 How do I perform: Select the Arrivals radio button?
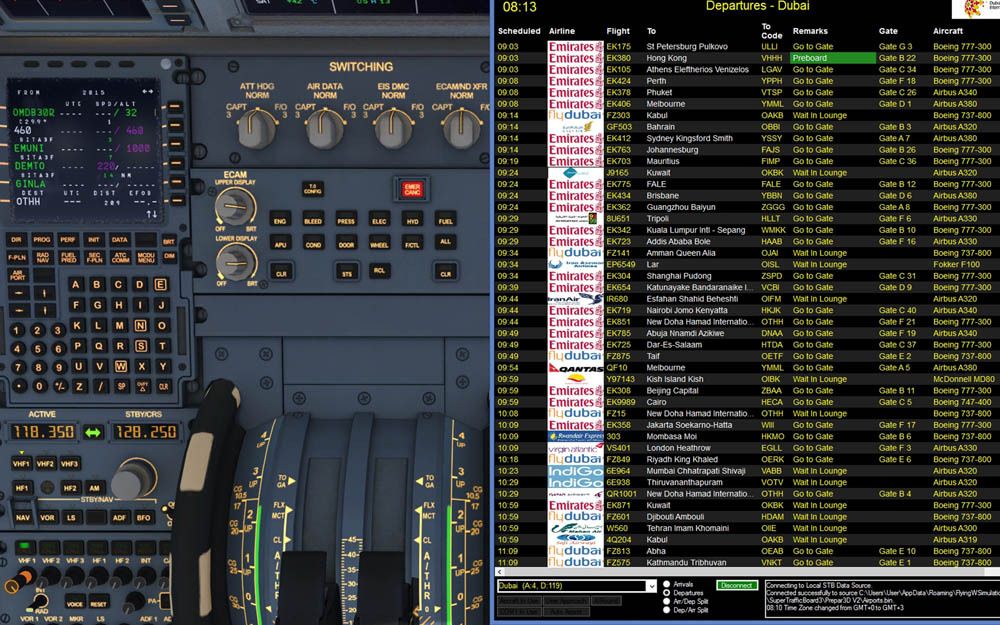(667, 584)
